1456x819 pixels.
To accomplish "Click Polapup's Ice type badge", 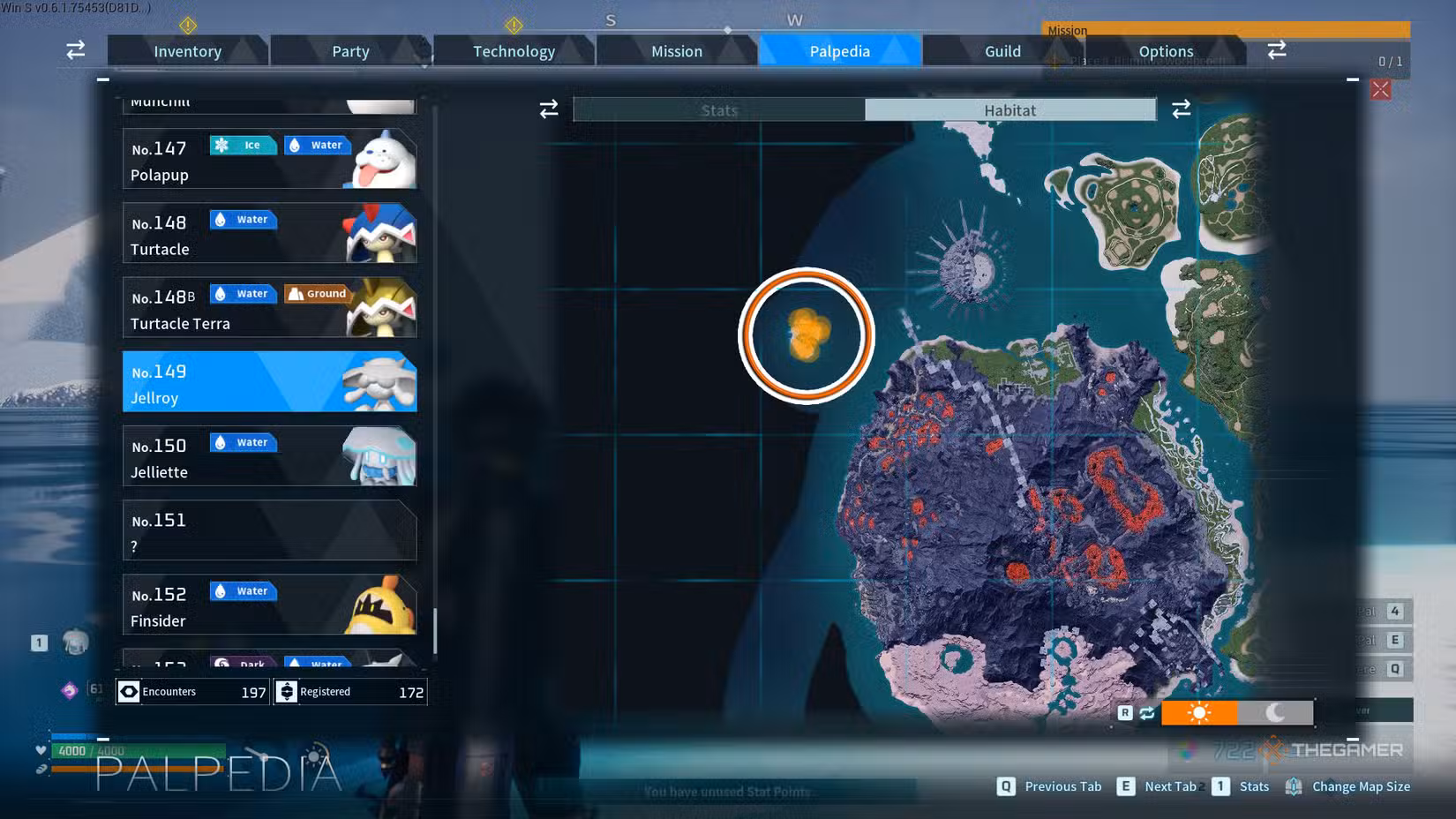I will [243, 146].
